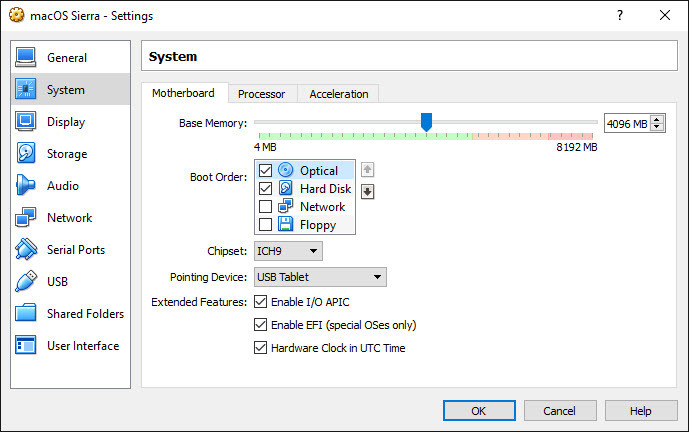Open the Shared Folders icon

pyautogui.click(x=25, y=313)
